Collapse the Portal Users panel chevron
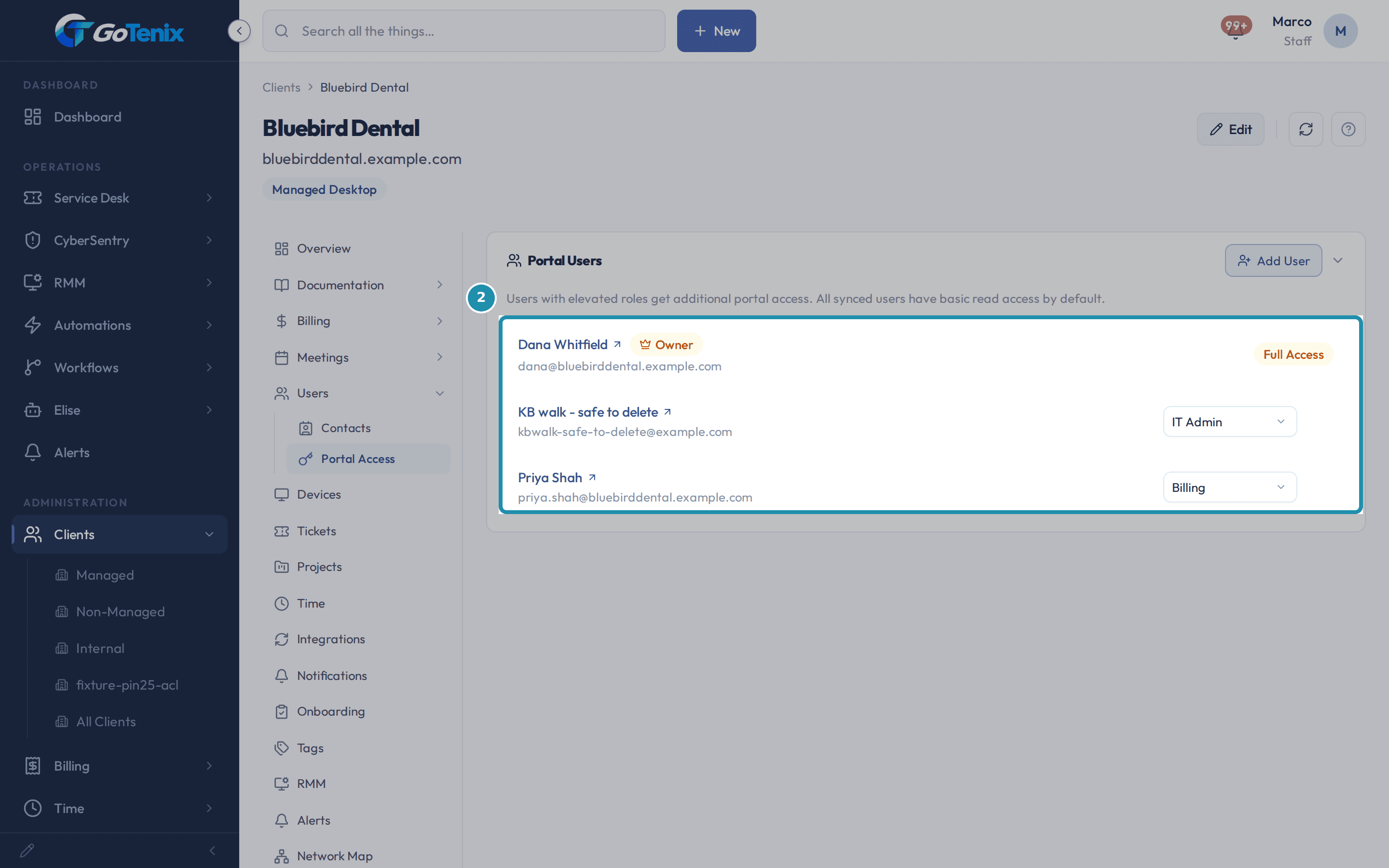The image size is (1389, 868). tap(1338, 260)
